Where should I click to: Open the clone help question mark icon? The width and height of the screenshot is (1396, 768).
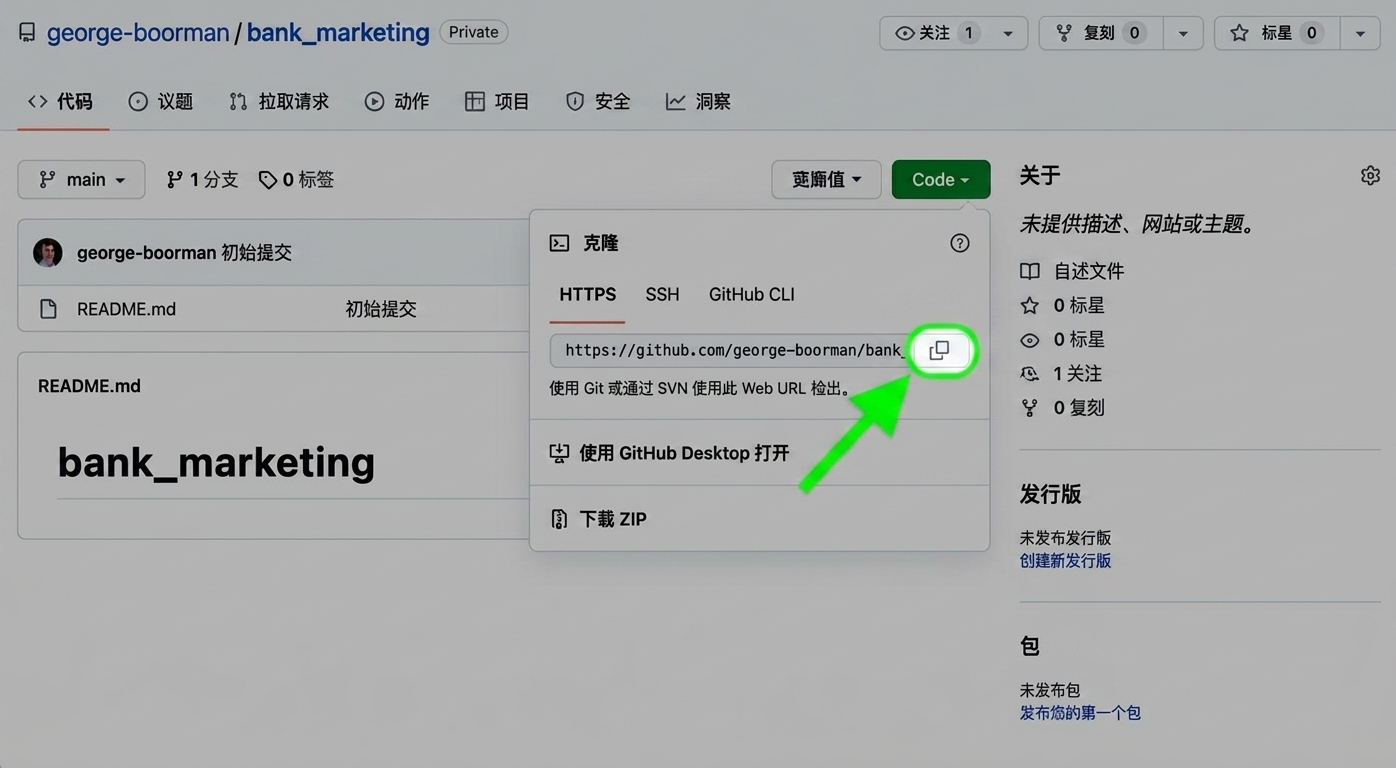pyautogui.click(x=960, y=243)
